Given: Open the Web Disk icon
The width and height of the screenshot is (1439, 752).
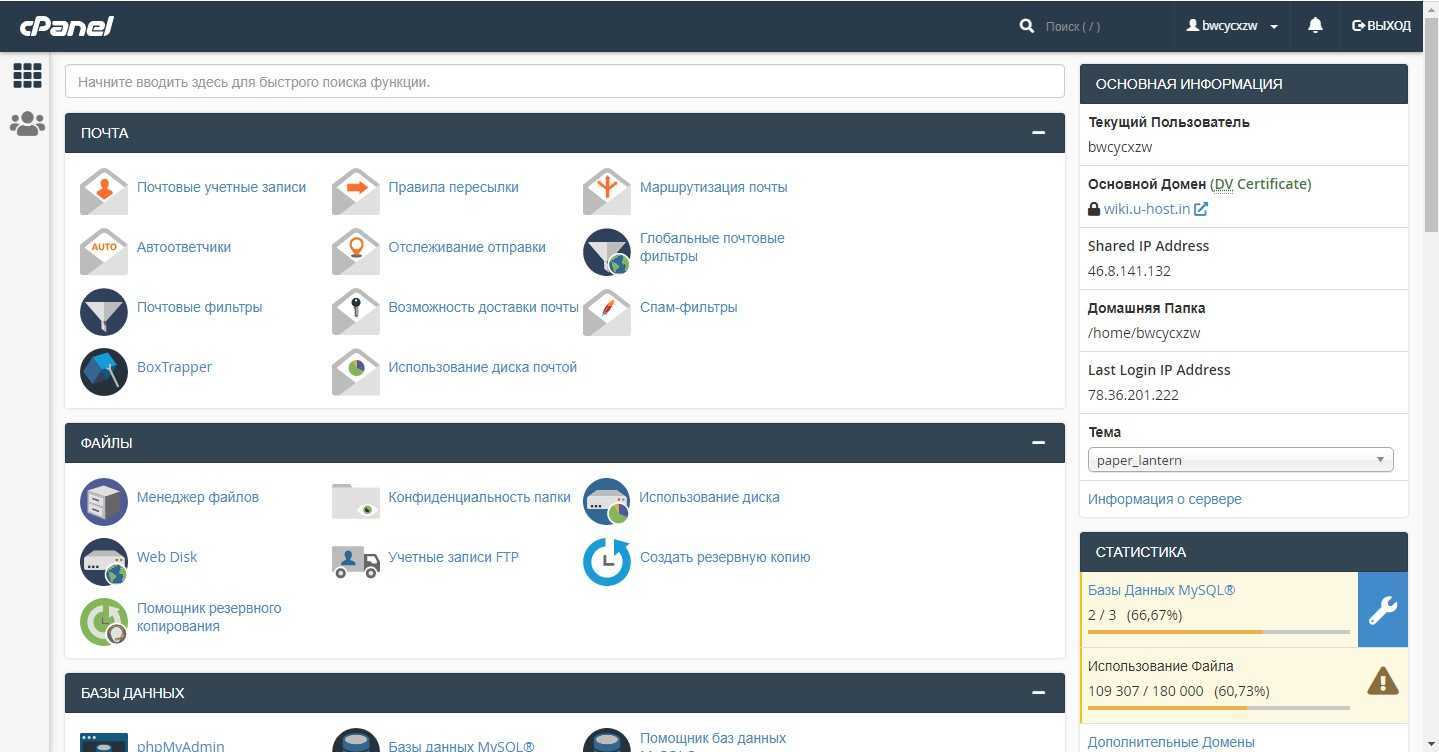Looking at the screenshot, I should point(104,561).
